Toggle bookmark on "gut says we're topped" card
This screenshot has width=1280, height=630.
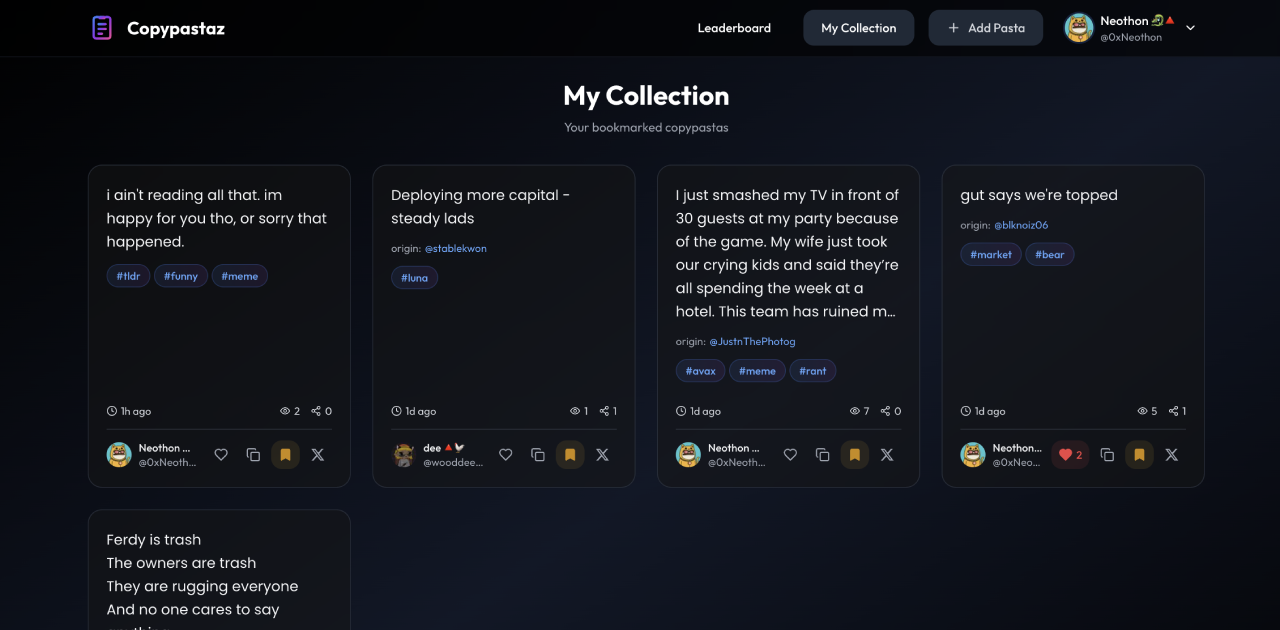point(1139,455)
